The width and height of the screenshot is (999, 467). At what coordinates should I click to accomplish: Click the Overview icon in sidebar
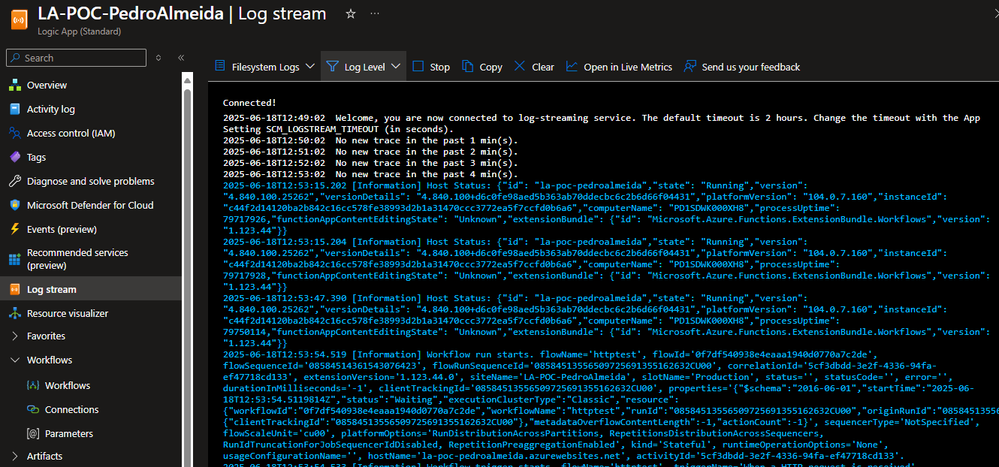[15, 85]
